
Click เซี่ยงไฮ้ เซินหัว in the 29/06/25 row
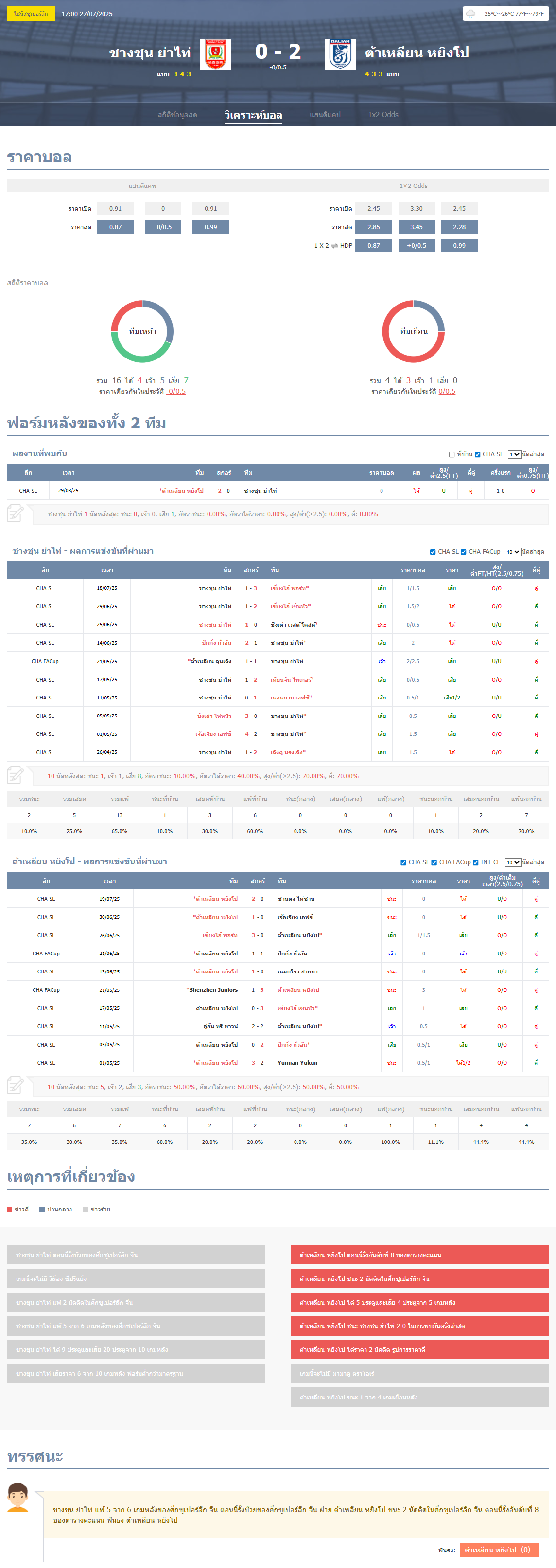[289, 606]
